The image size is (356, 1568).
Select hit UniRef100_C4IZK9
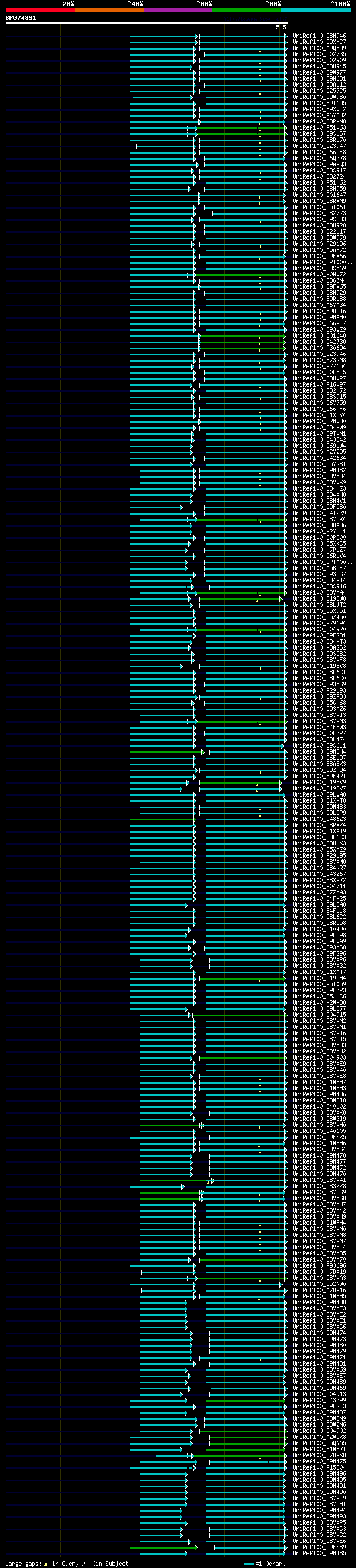(x=319, y=513)
